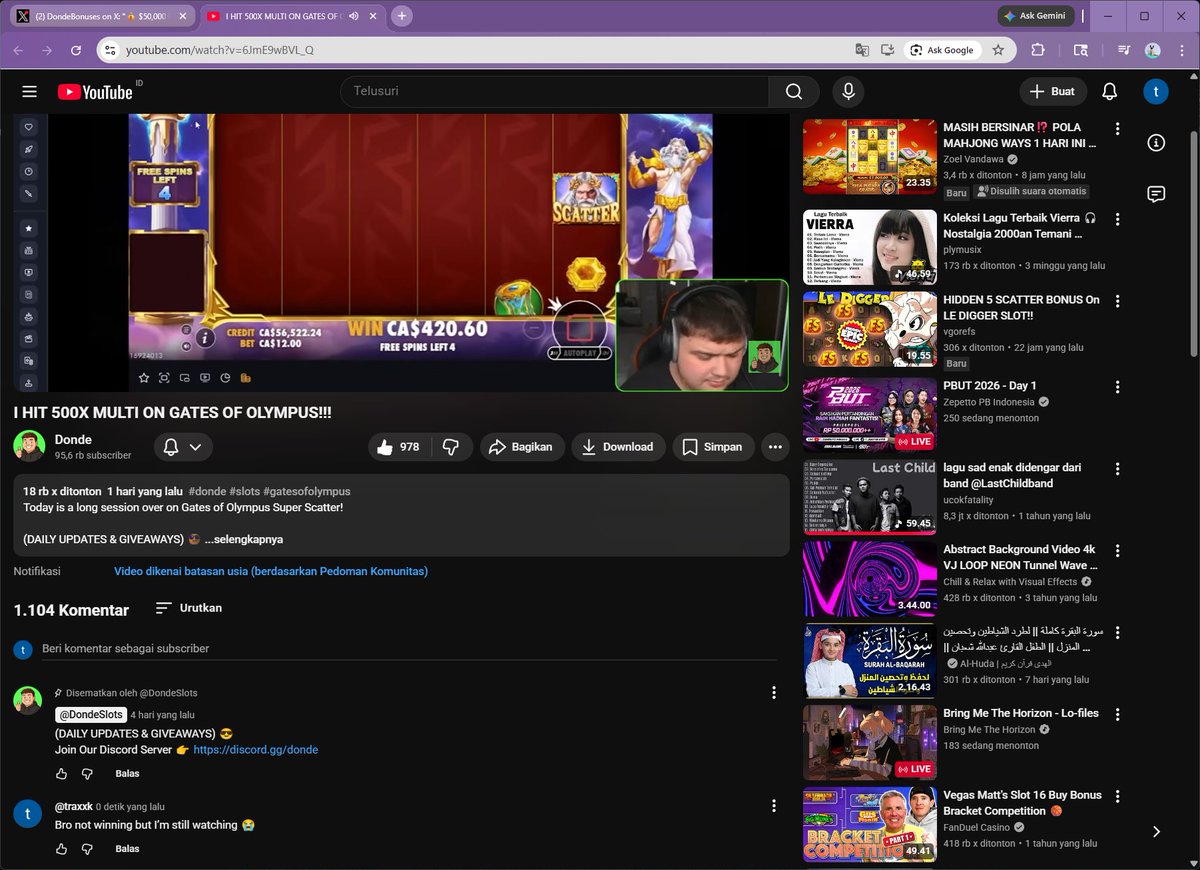The width and height of the screenshot is (1200, 870).
Task: Open the age restriction notice link
Action: click(271, 571)
